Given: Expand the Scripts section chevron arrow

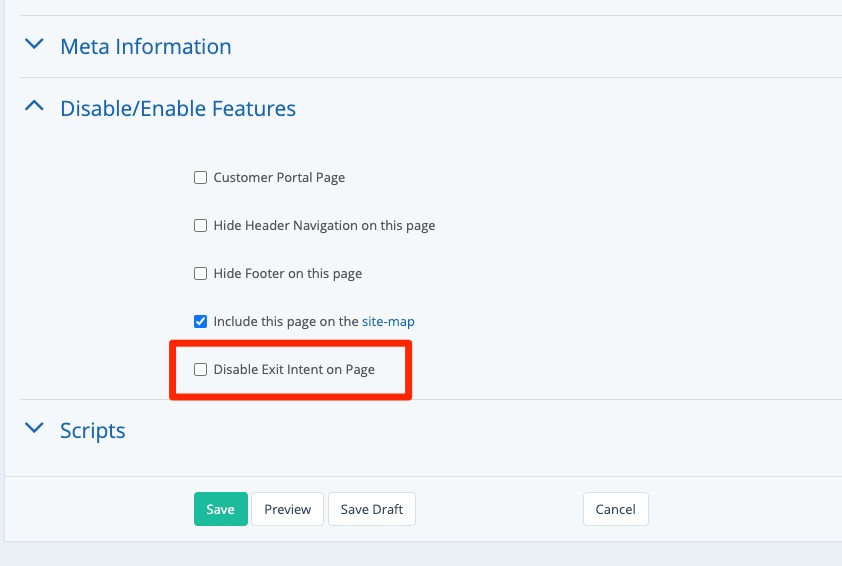Looking at the screenshot, I should (35, 428).
